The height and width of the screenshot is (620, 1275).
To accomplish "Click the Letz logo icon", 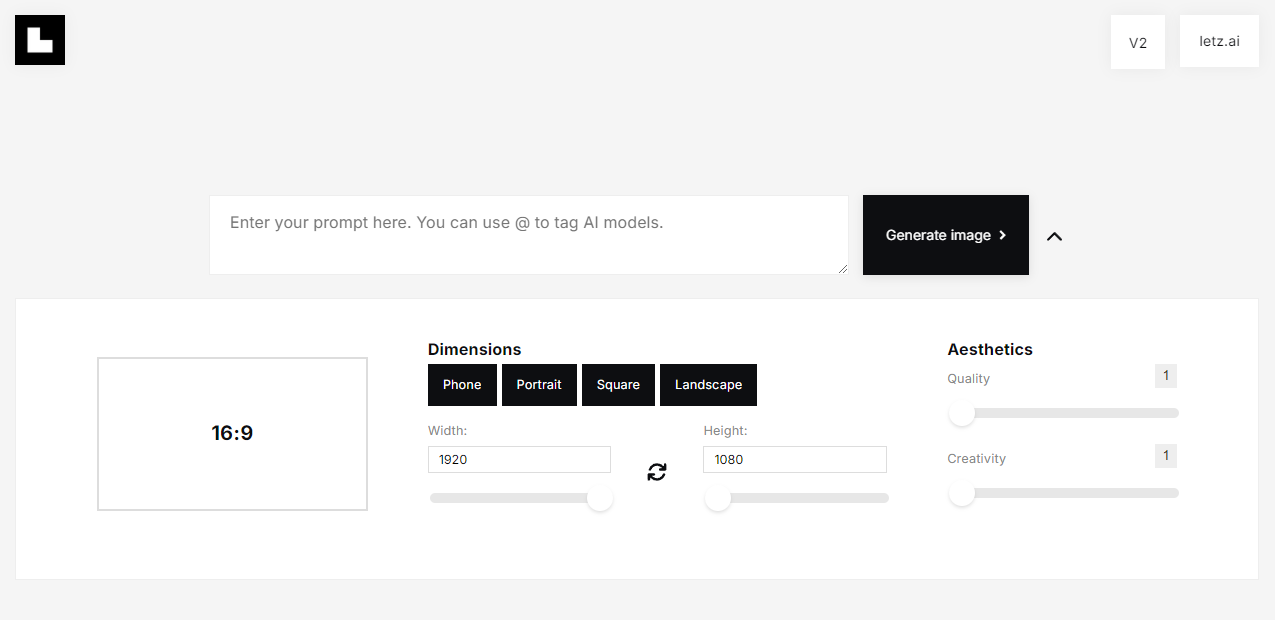I will click(40, 40).
